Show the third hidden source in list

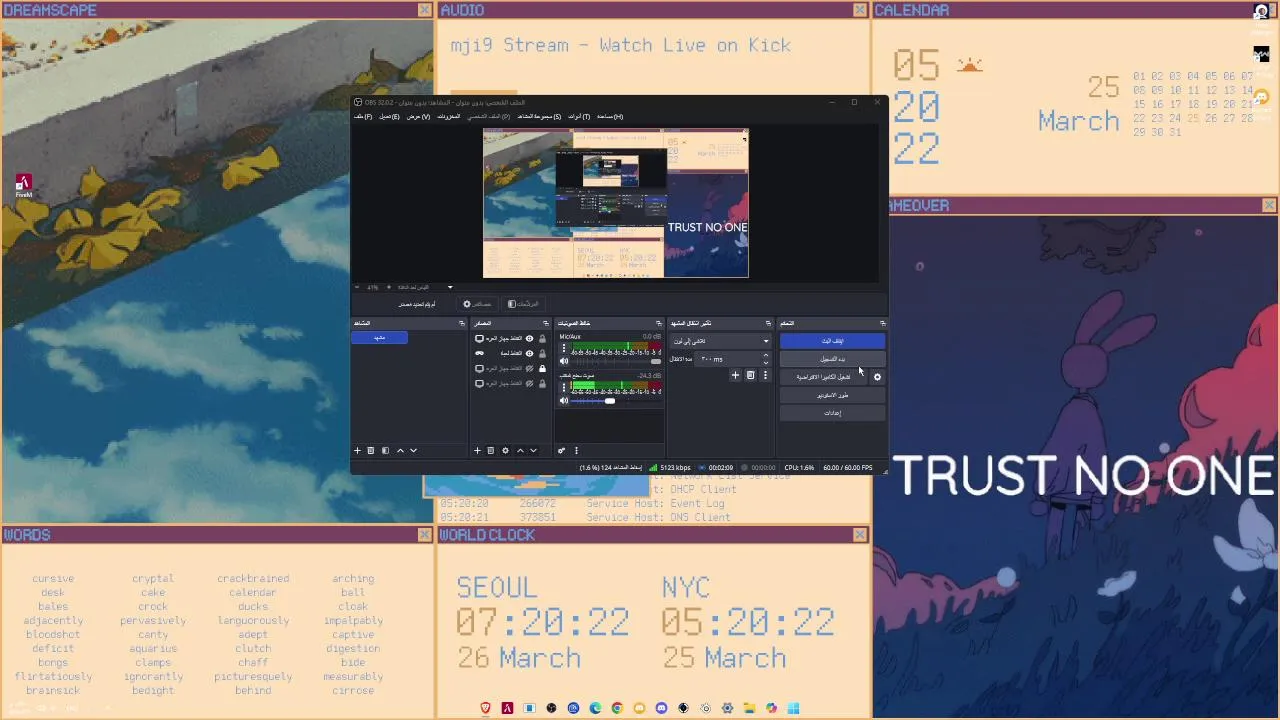529,368
